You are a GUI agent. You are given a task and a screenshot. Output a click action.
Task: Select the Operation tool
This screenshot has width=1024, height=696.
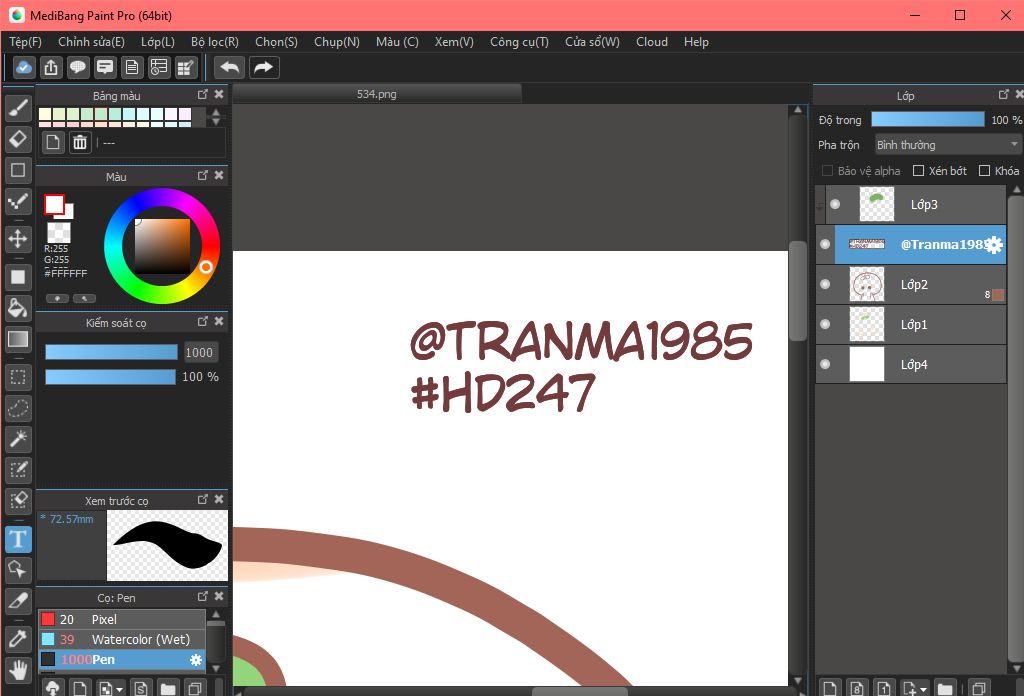click(18, 570)
